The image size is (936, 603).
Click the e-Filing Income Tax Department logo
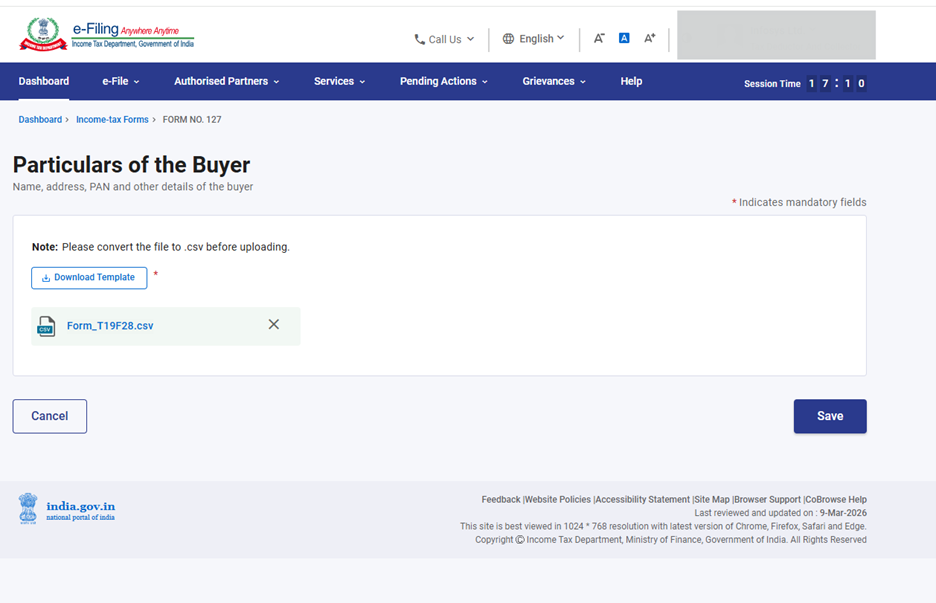pyautogui.click(x=106, y=35)
